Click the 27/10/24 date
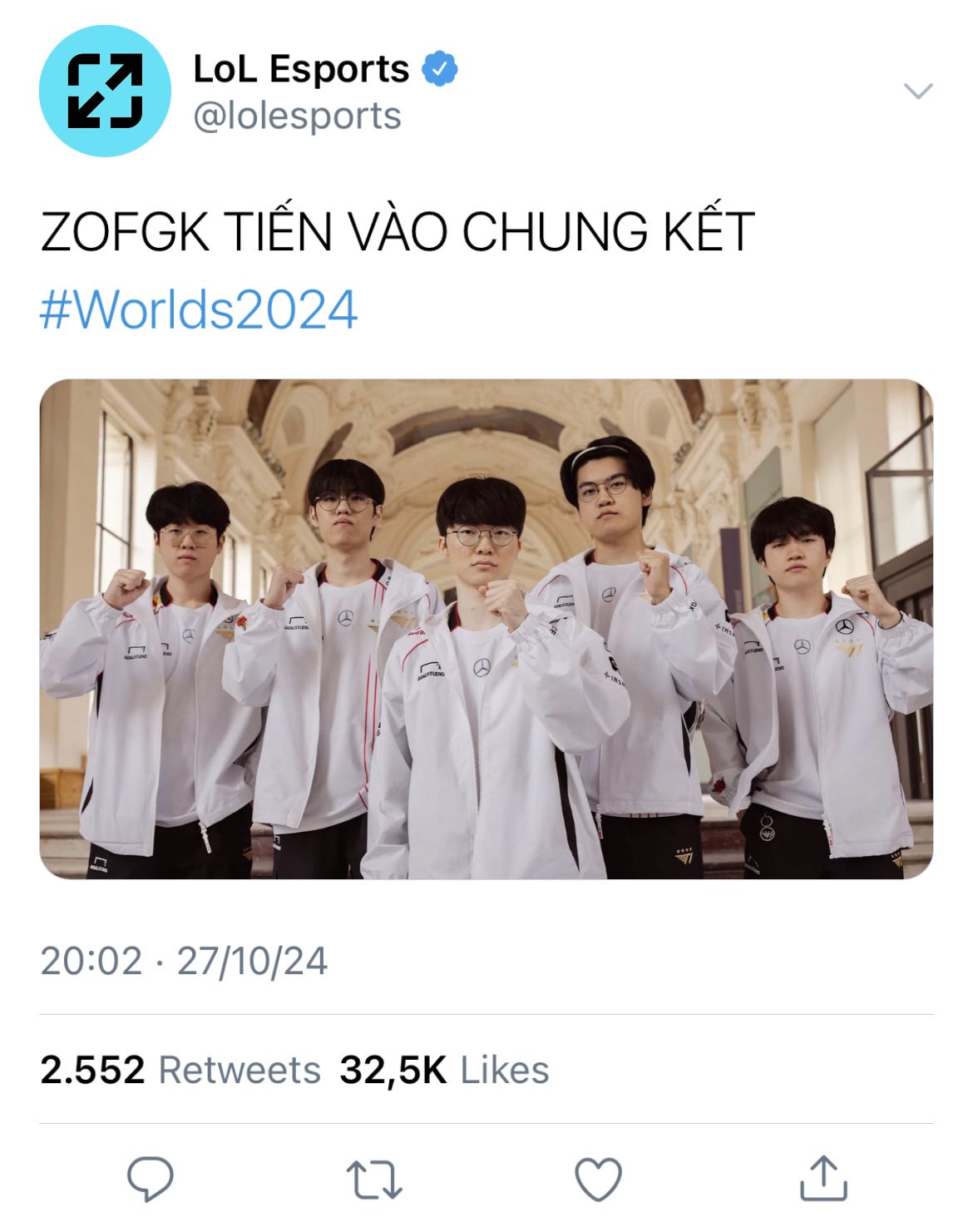 click(x=252, y=962)
